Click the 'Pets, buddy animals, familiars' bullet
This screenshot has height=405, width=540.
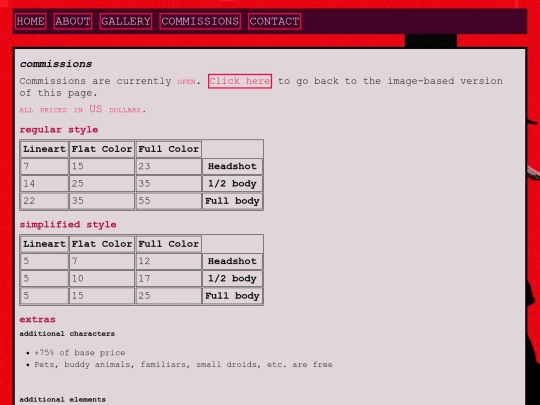coord(183,364)
